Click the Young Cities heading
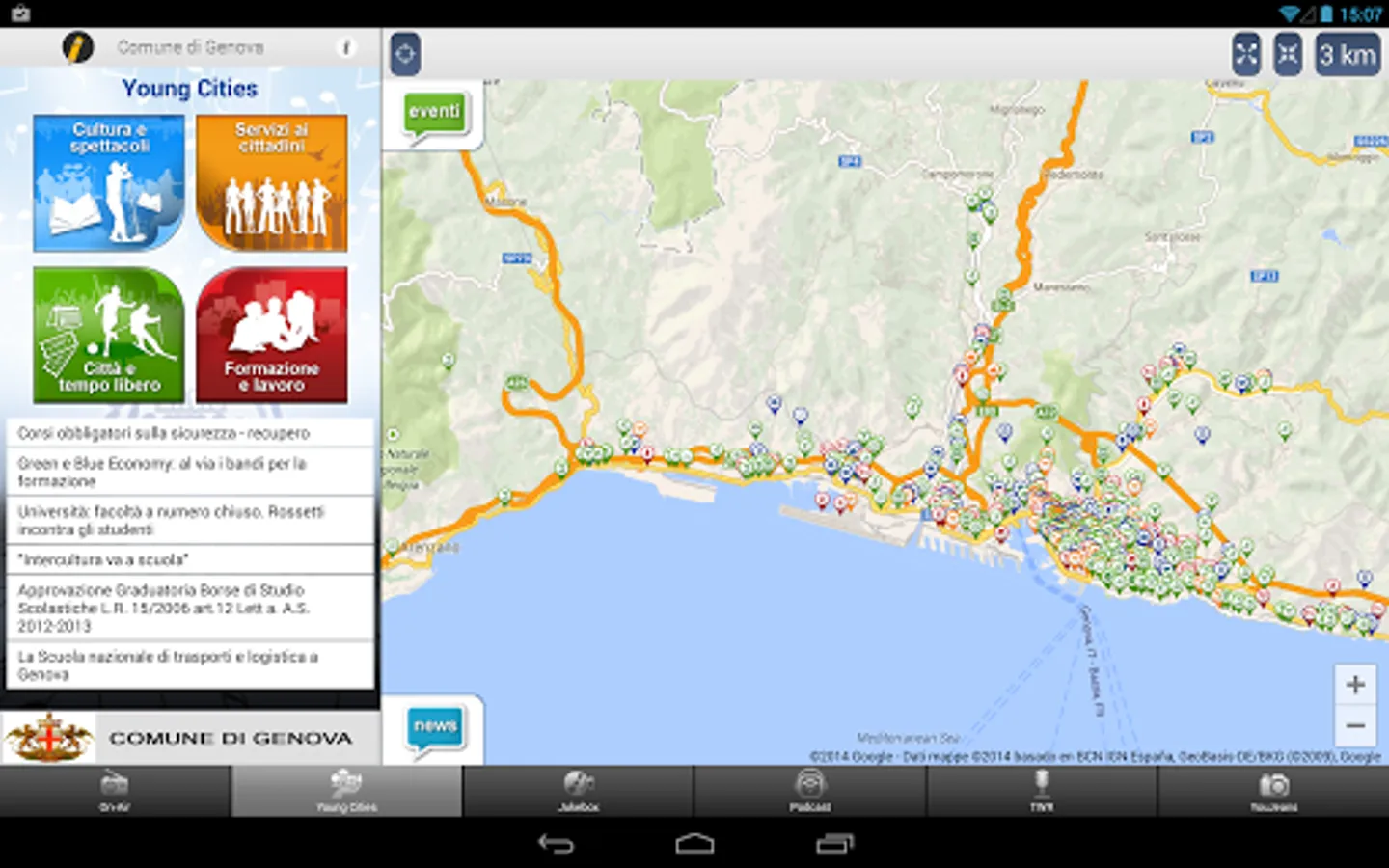Image resolution: width=1389 pixels, height=868 pixels. (190, 89)
